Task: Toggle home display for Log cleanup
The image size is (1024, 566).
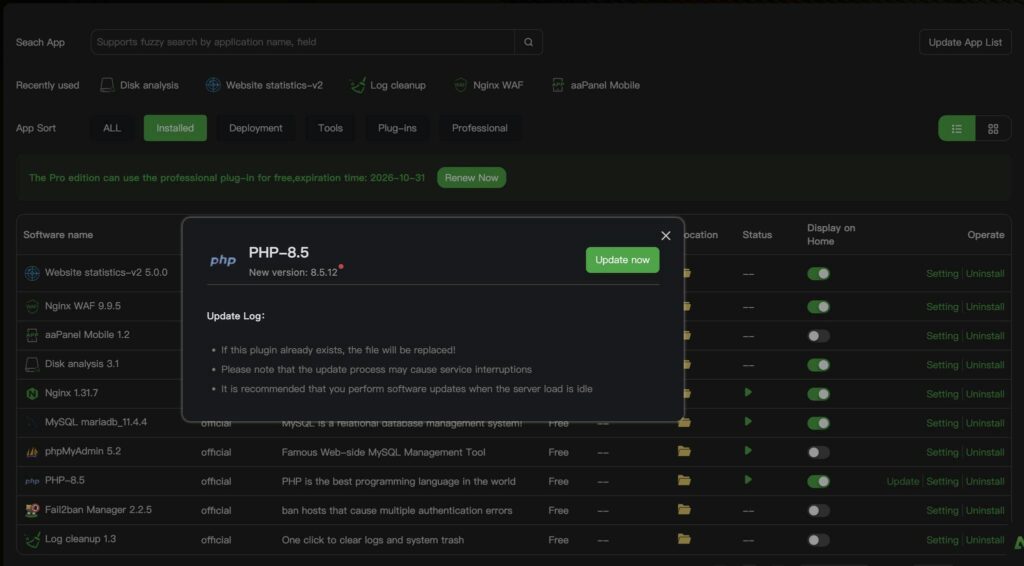Action: (818, 540)
